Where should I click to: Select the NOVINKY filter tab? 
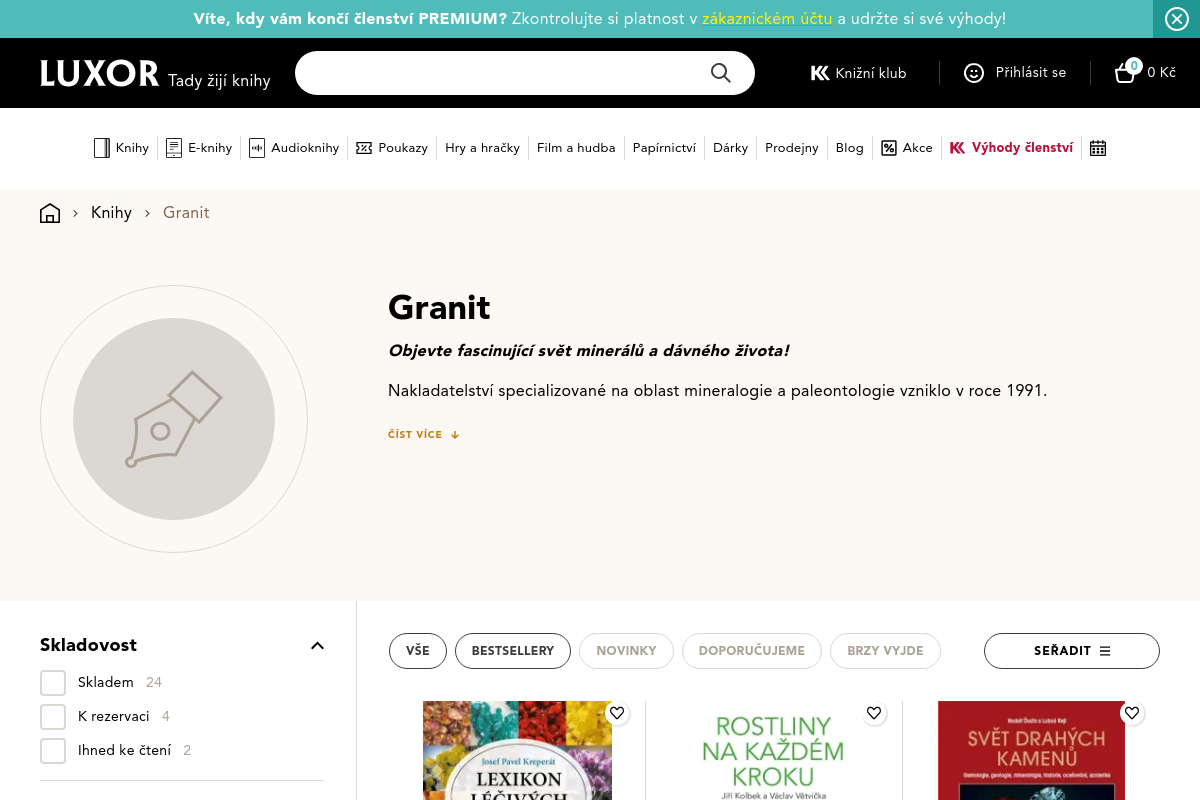pyautogui.click(x=626, y=651)
